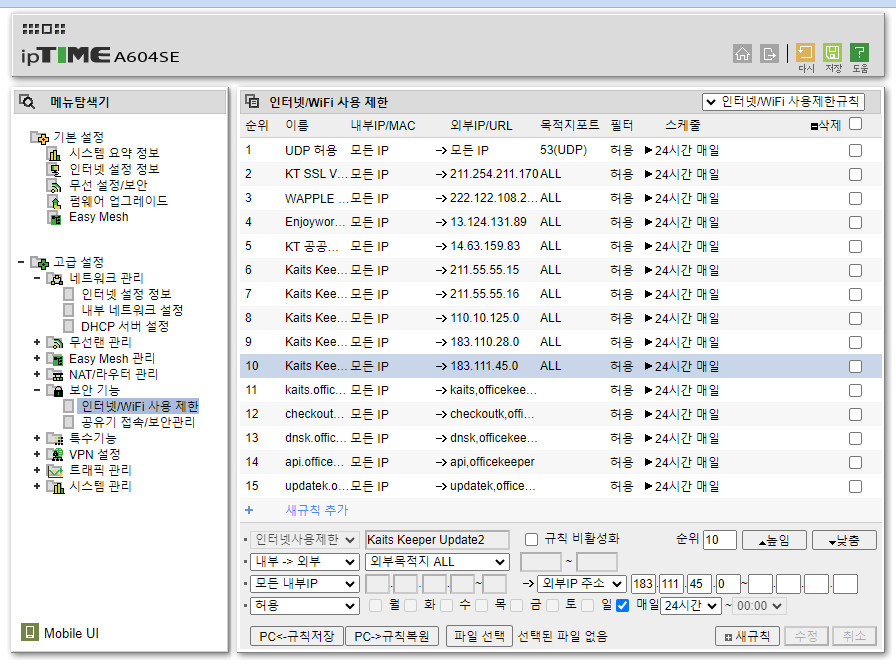Check the delete box for WAPPLE rule
The image size is (896, 666).
pos(855,198)
